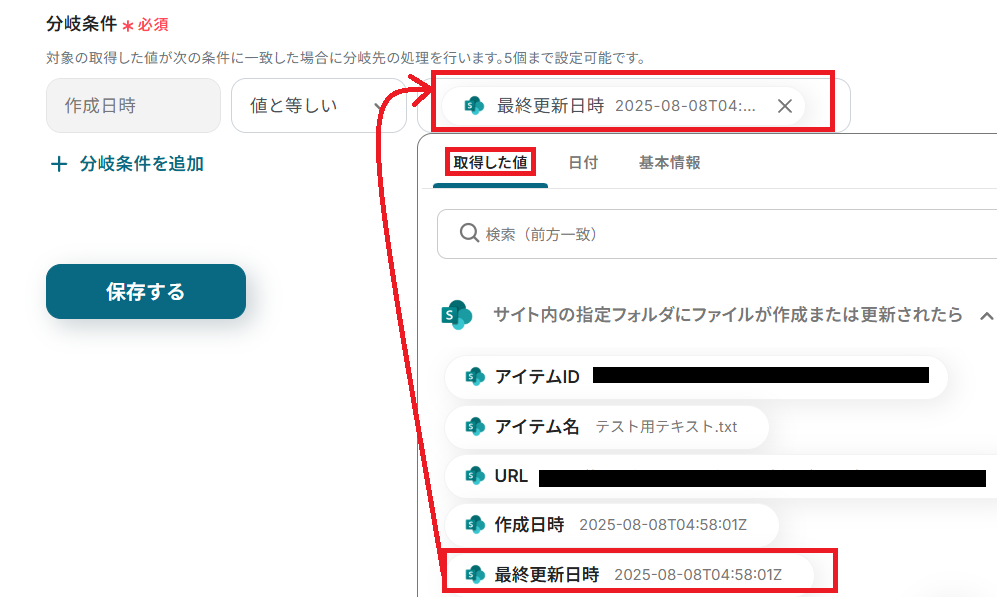The width and height of the screenshot is (997, 597).
Task: Click the SharePoint icon in selected 最終更新日時 chip
Action: (x=474, y=106)
